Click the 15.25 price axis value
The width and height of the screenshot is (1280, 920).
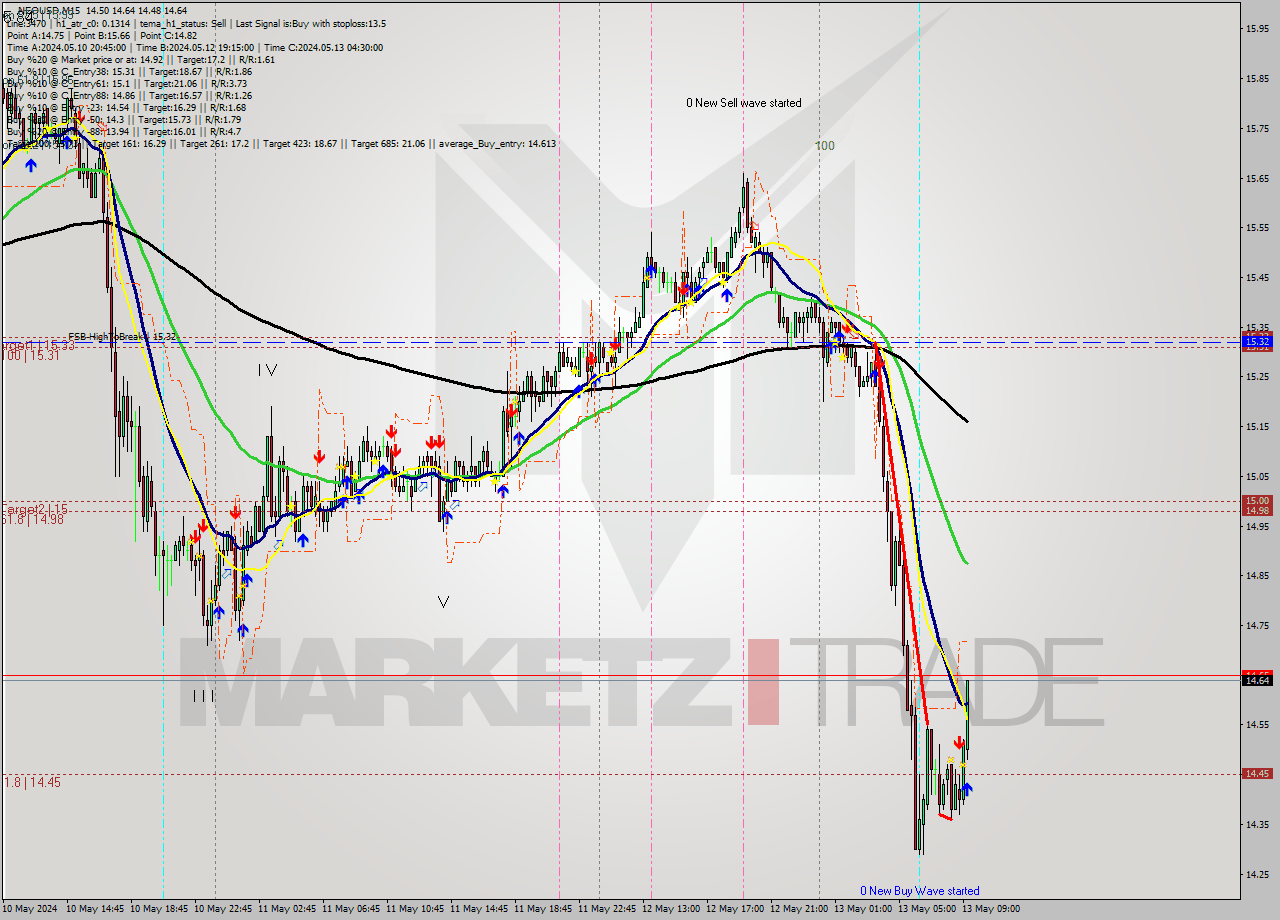click(1257, 377)
